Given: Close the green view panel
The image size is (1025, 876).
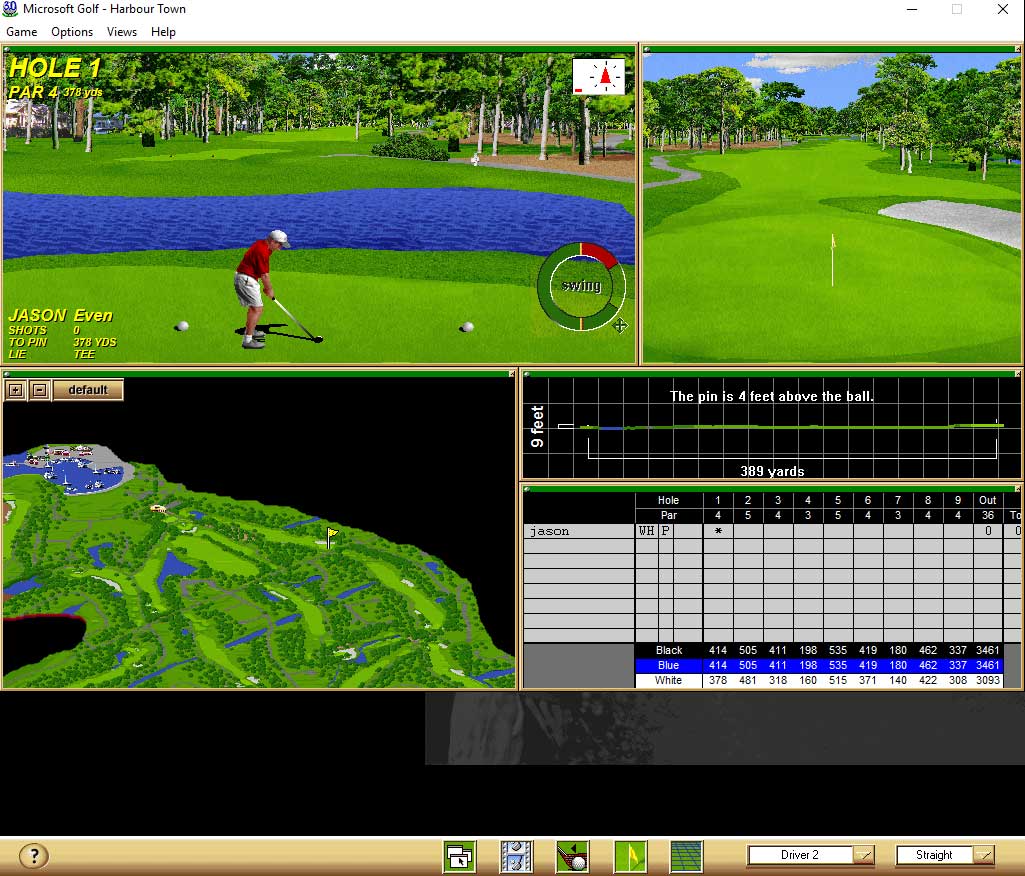Looking at the screenshot, I should click(1018, 49).
